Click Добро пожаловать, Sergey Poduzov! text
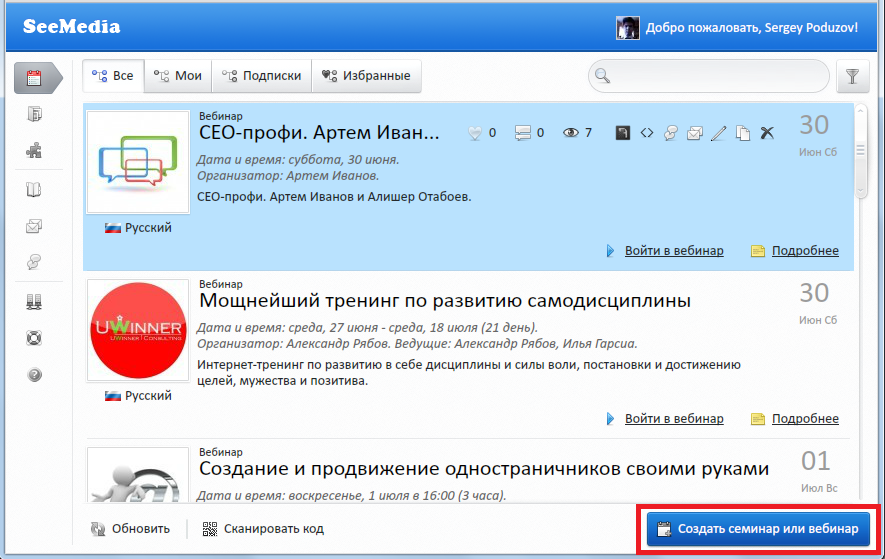Viewport: 885px width, 559px height. 752,28
